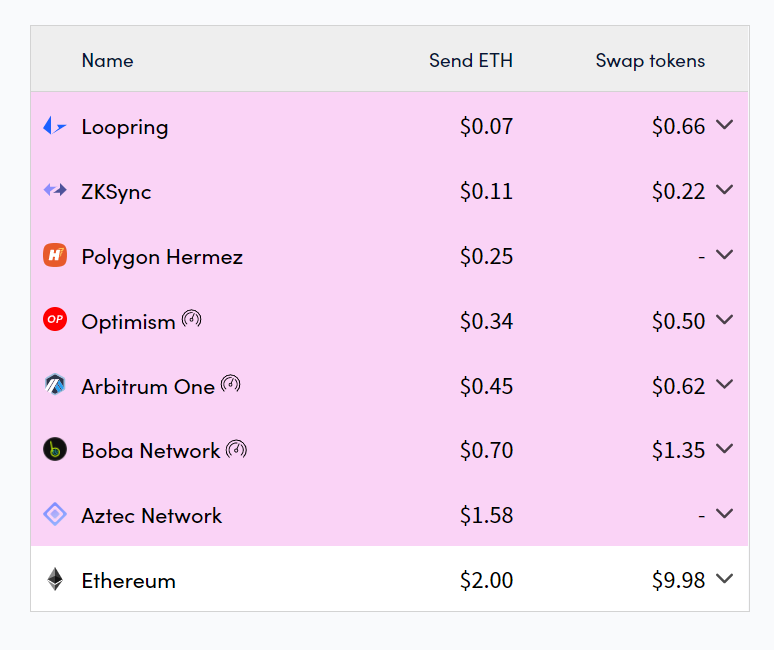774x650 pixels.
Task: Select the Arbitrum One name text
Action: click(148, 386)
